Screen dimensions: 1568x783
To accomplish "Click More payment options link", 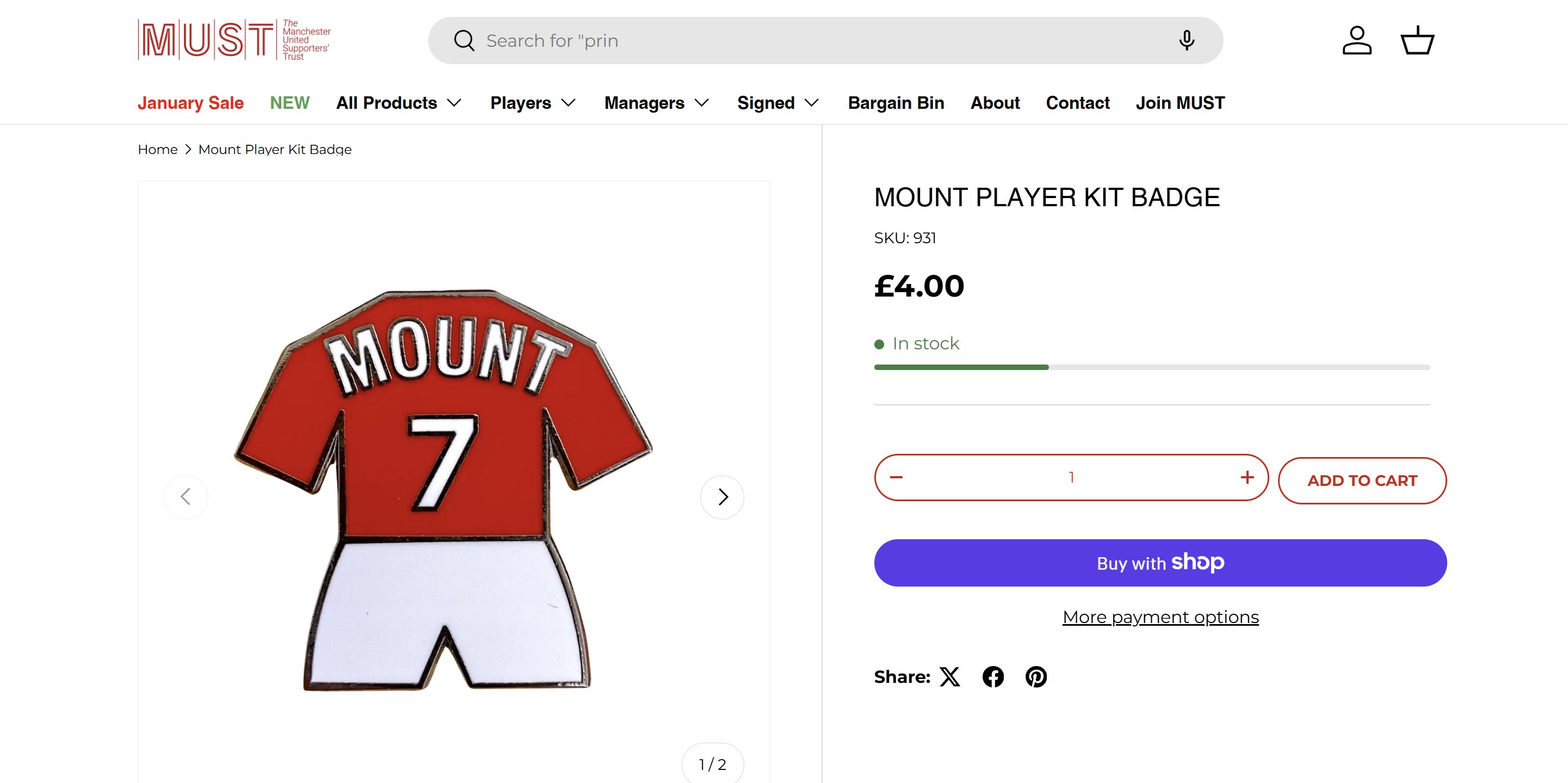I will point(1160,618).
